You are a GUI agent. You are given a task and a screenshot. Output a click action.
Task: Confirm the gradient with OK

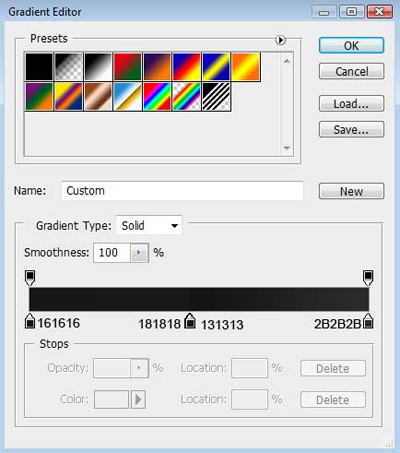click(x=351, y=46)
